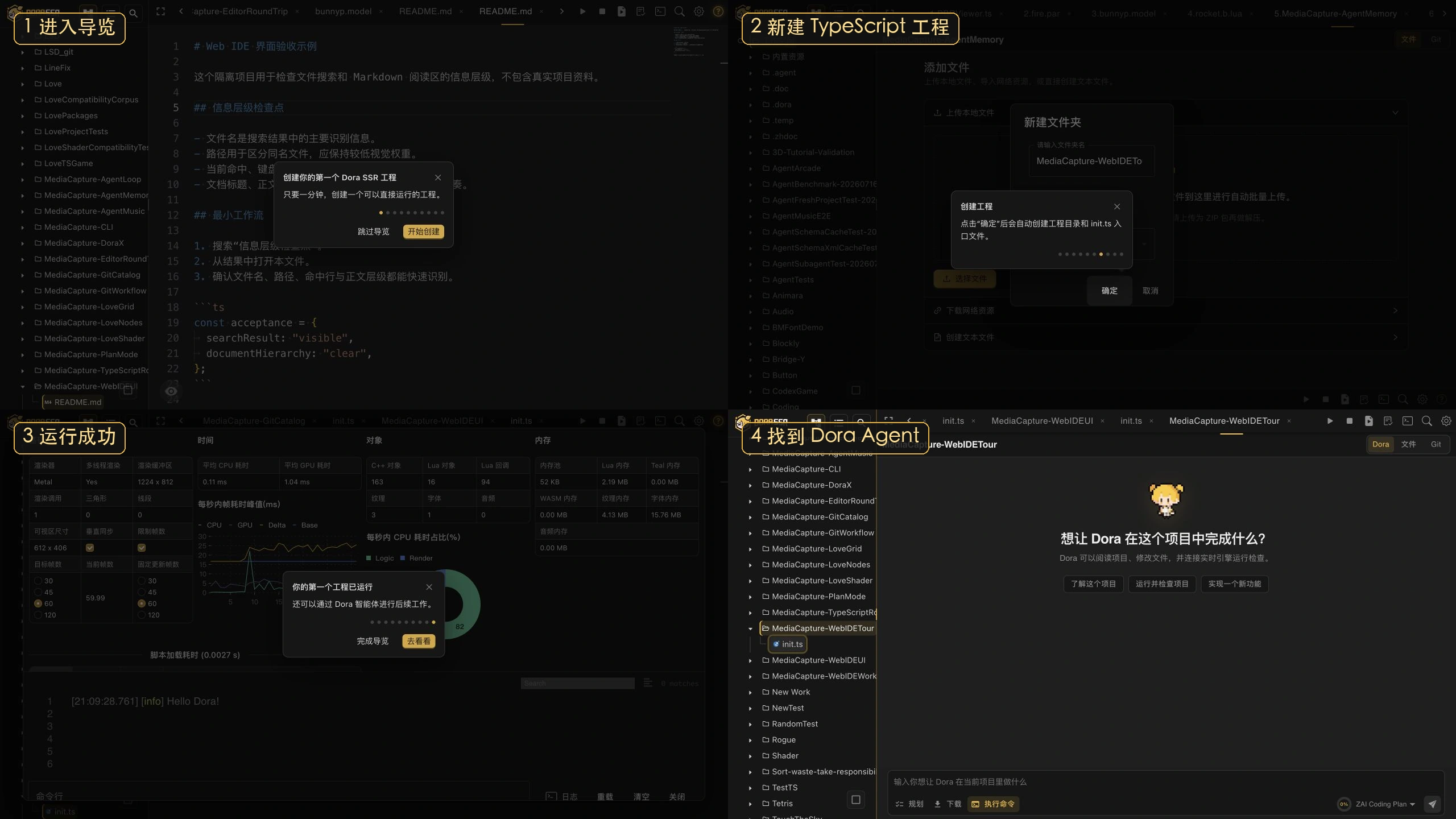This screenshot has height=819, width=1456.
Task: Go back with the left chevron in panel 4
Action: coord(909,421)
